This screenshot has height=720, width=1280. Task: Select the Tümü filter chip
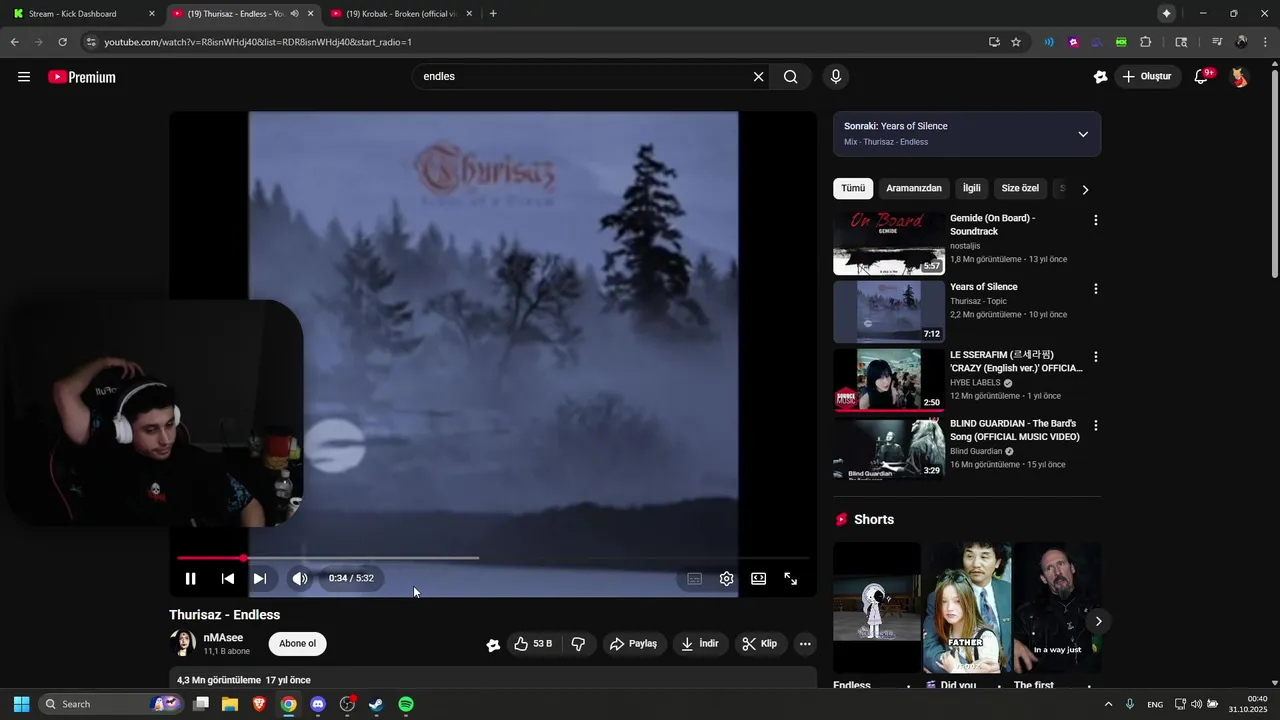pos(853,188)
